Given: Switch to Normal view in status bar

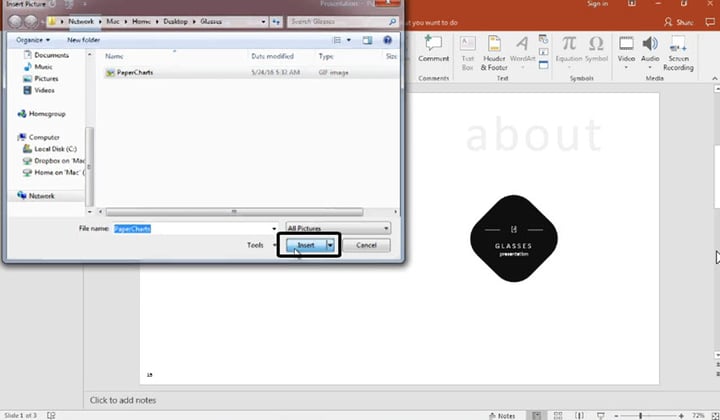Looking at the screenshot, I should pyautogui.click(x=536, y=415).
